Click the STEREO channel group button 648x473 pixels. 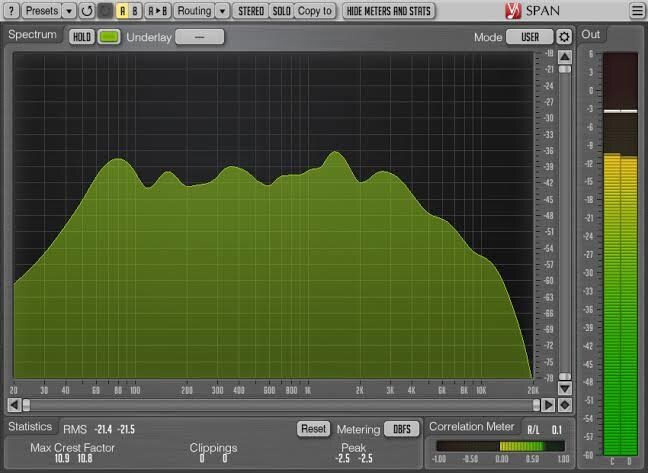pos(250,11)
